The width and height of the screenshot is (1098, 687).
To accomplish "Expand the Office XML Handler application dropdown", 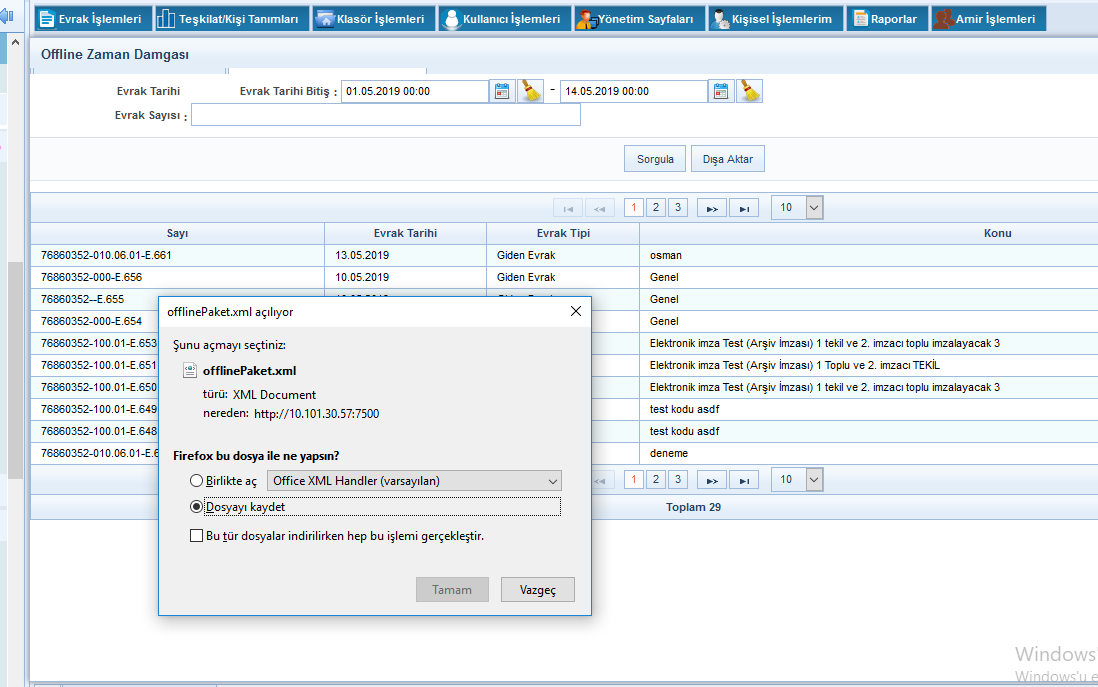I will (x=414, y=481).
